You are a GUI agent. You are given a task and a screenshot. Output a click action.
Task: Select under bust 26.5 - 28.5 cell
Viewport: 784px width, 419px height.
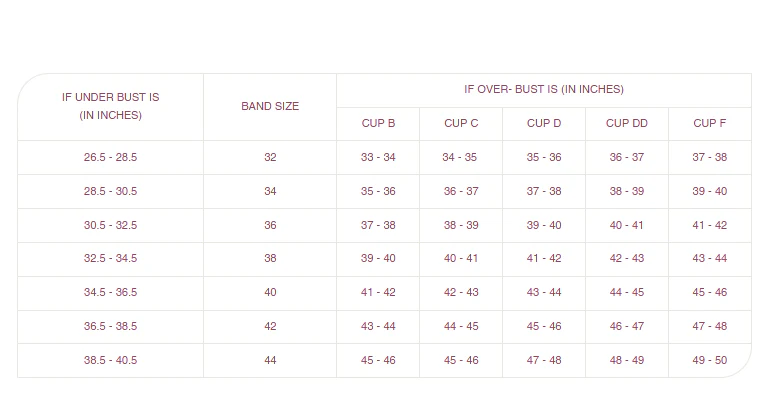point(110,158)
